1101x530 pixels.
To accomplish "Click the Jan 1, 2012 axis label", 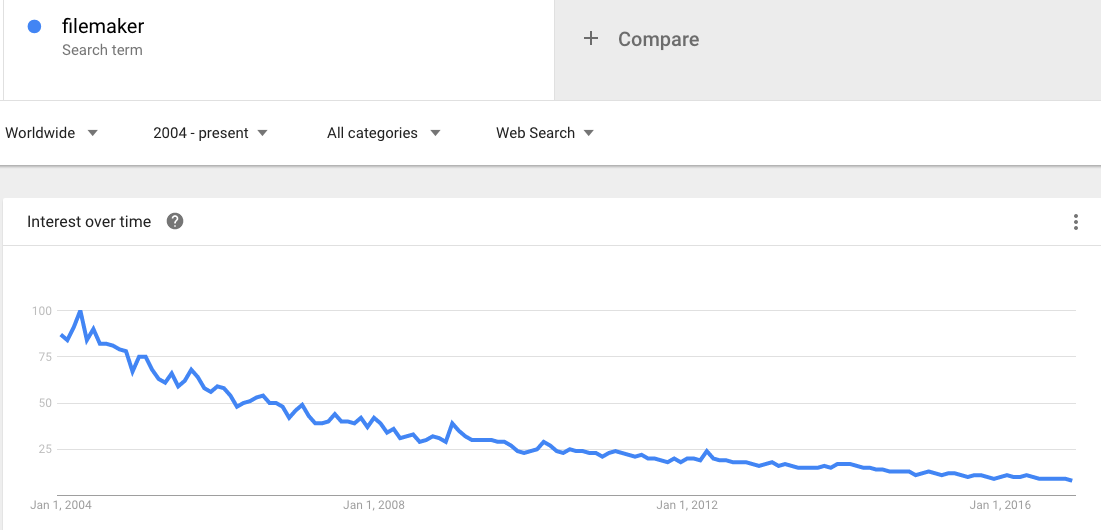I will pos(687,505).
